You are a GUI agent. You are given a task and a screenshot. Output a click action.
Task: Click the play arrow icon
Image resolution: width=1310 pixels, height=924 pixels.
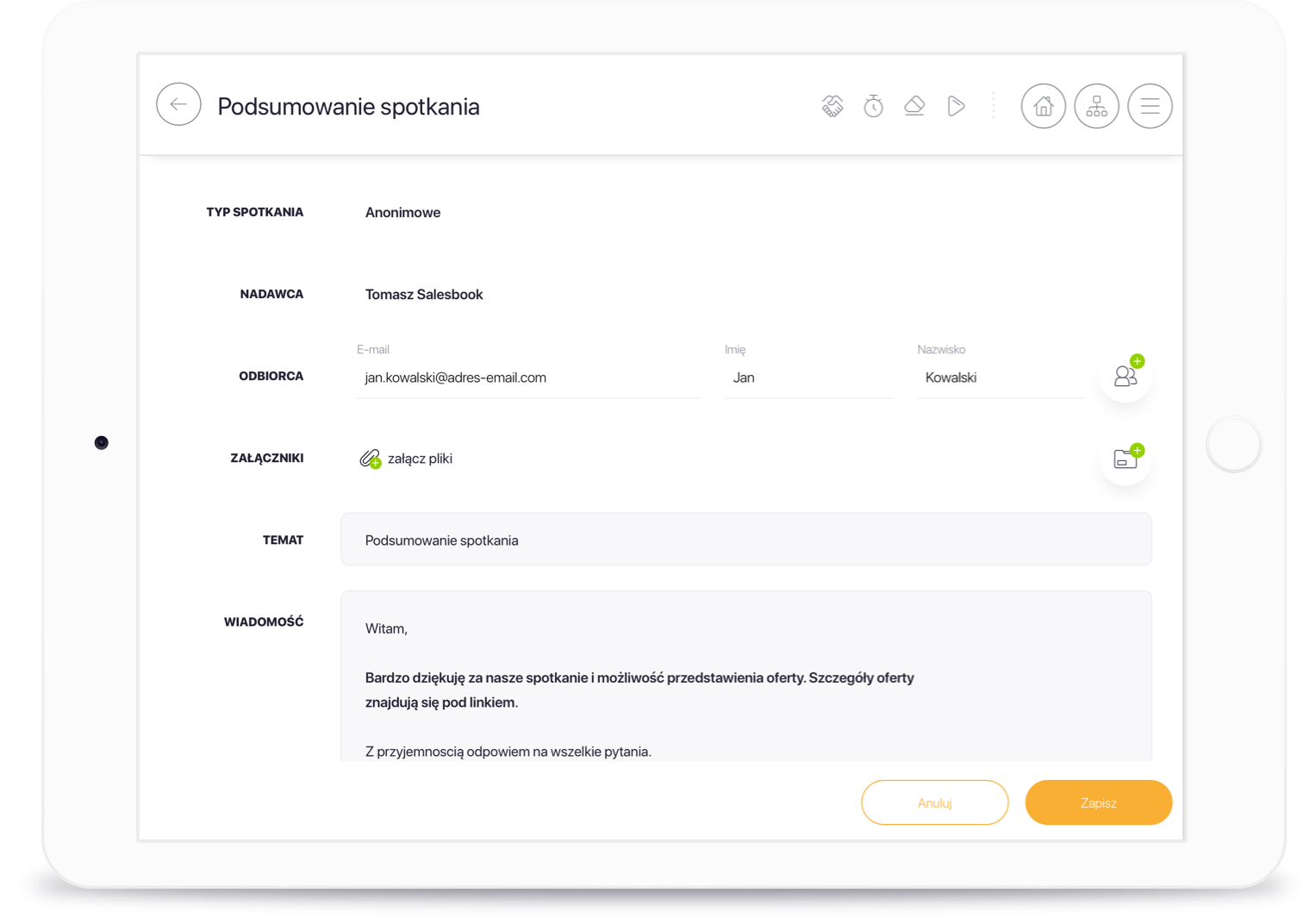coord(956,106)
